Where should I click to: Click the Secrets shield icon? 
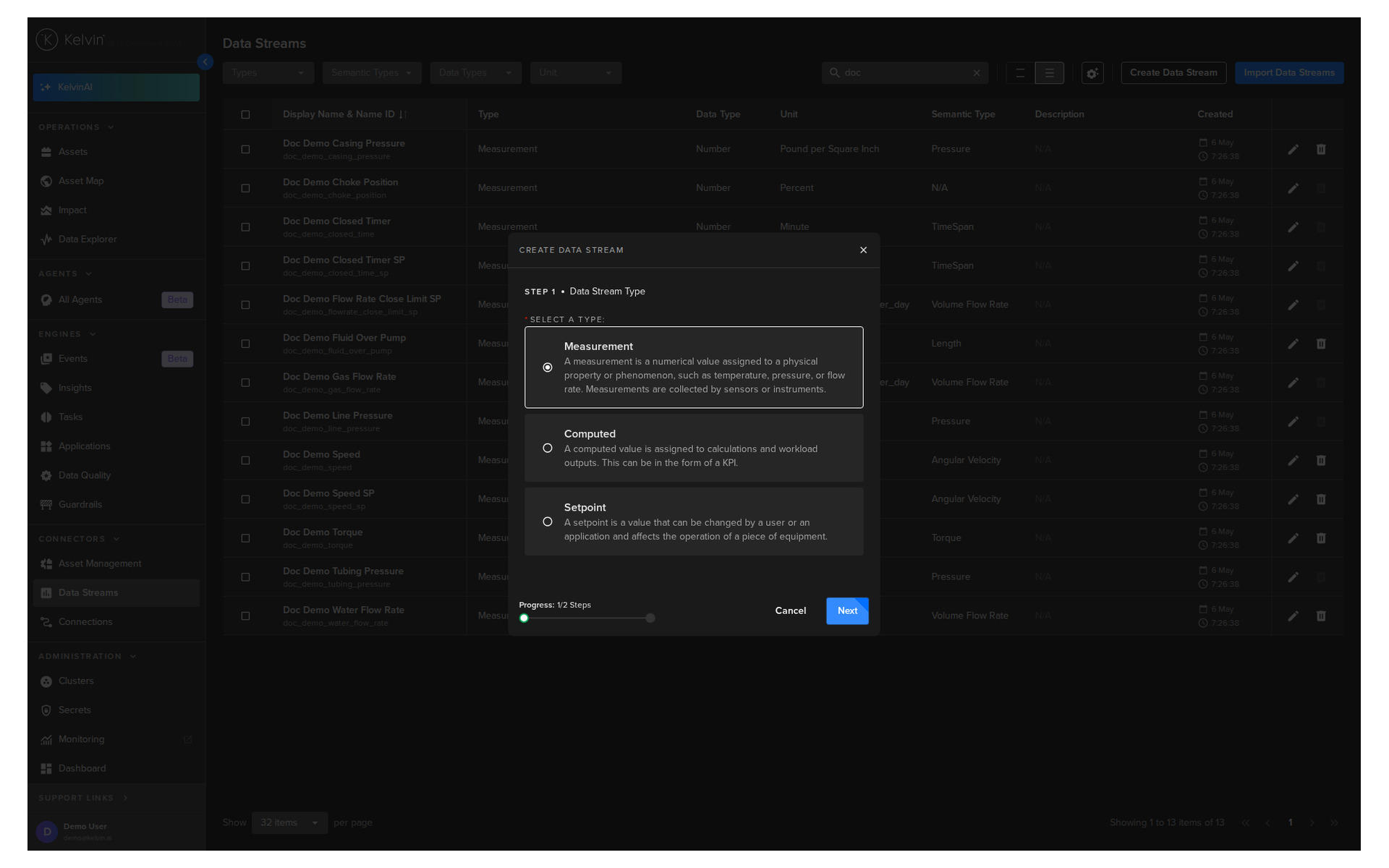46,710
